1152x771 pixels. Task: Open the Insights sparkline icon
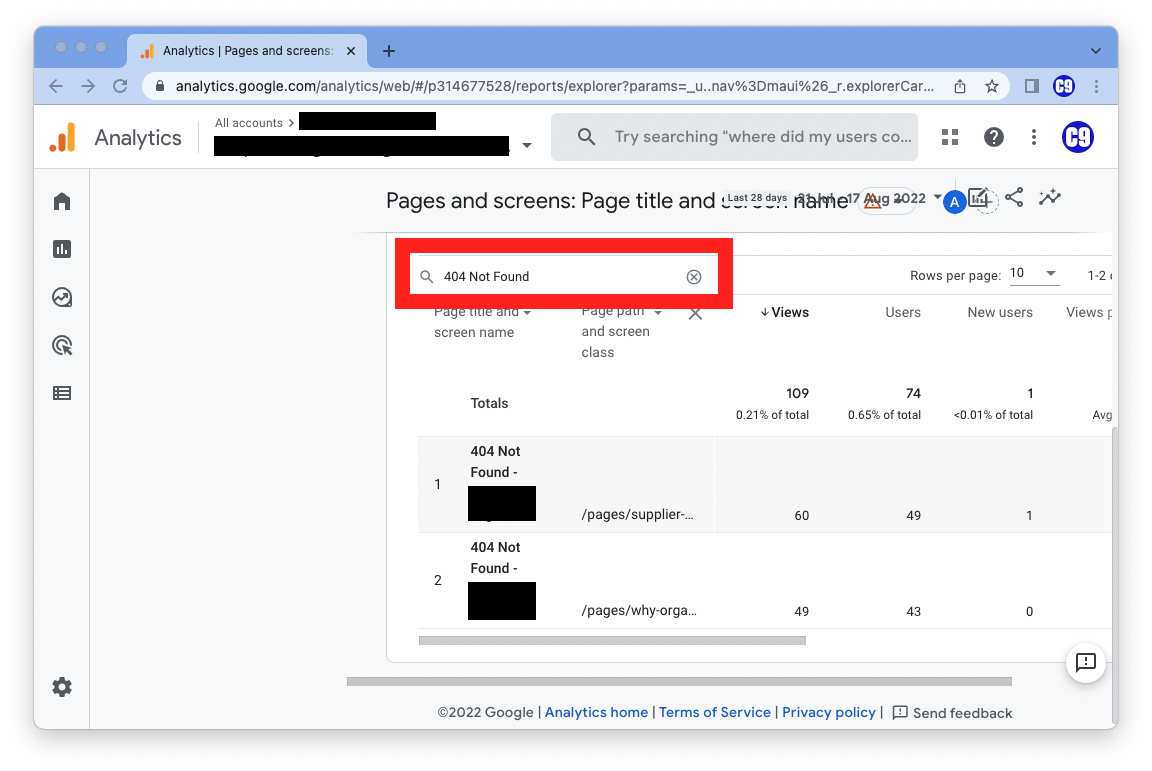pyautogui.click(x=1049, y=197)
